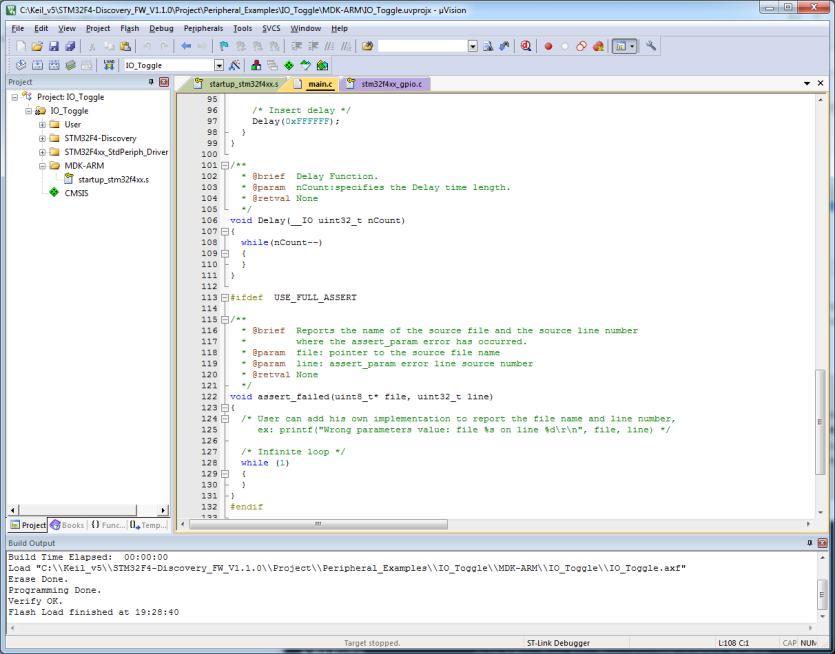Select the CMSIS component in the project tree

click(x=76, y=193)
